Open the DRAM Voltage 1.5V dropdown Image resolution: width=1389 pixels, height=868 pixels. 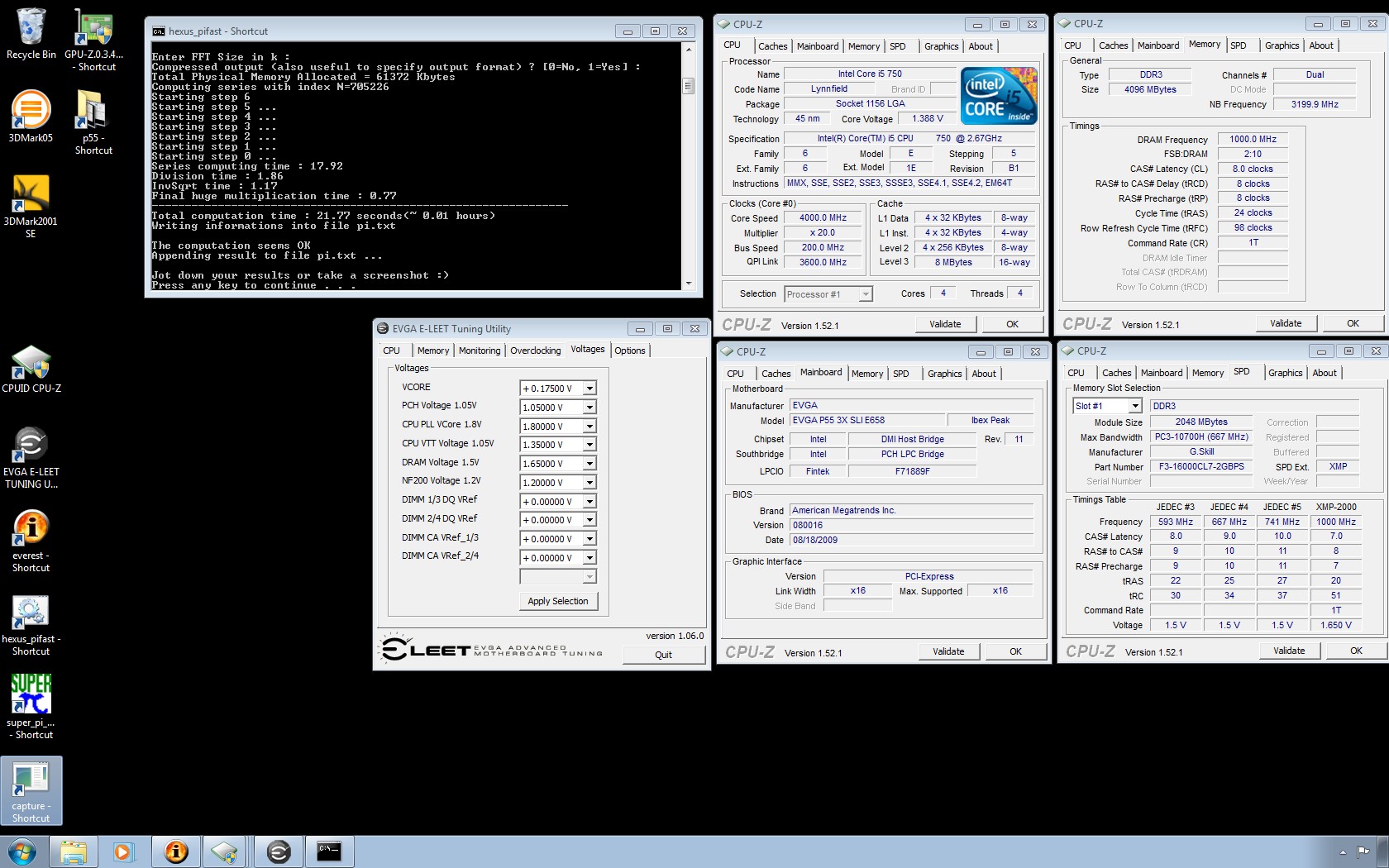[589, 464]
